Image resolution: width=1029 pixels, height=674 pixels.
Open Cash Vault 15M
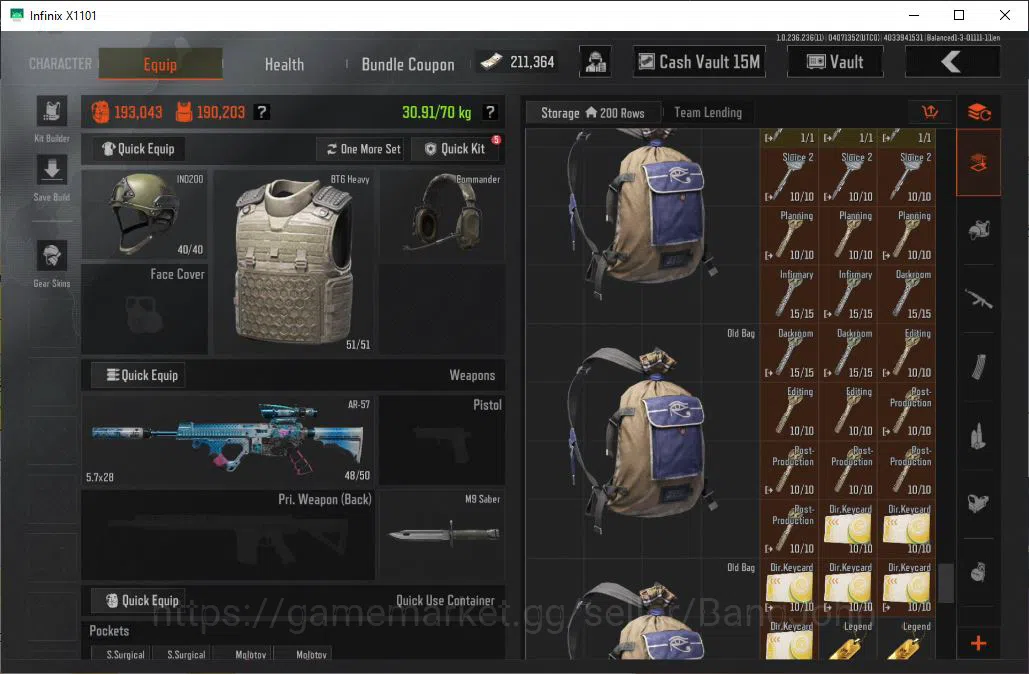[x=700, y=62]
